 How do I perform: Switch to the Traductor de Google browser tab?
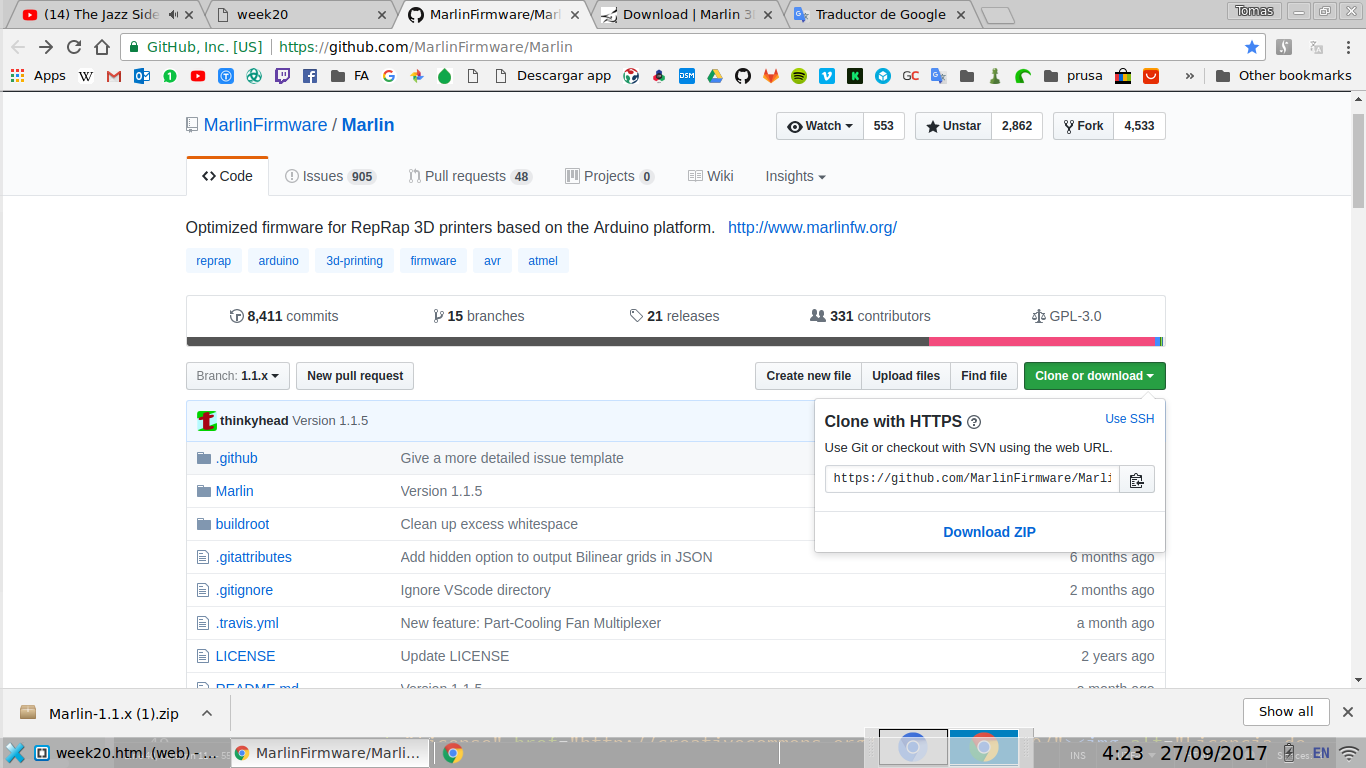[880, 14]
